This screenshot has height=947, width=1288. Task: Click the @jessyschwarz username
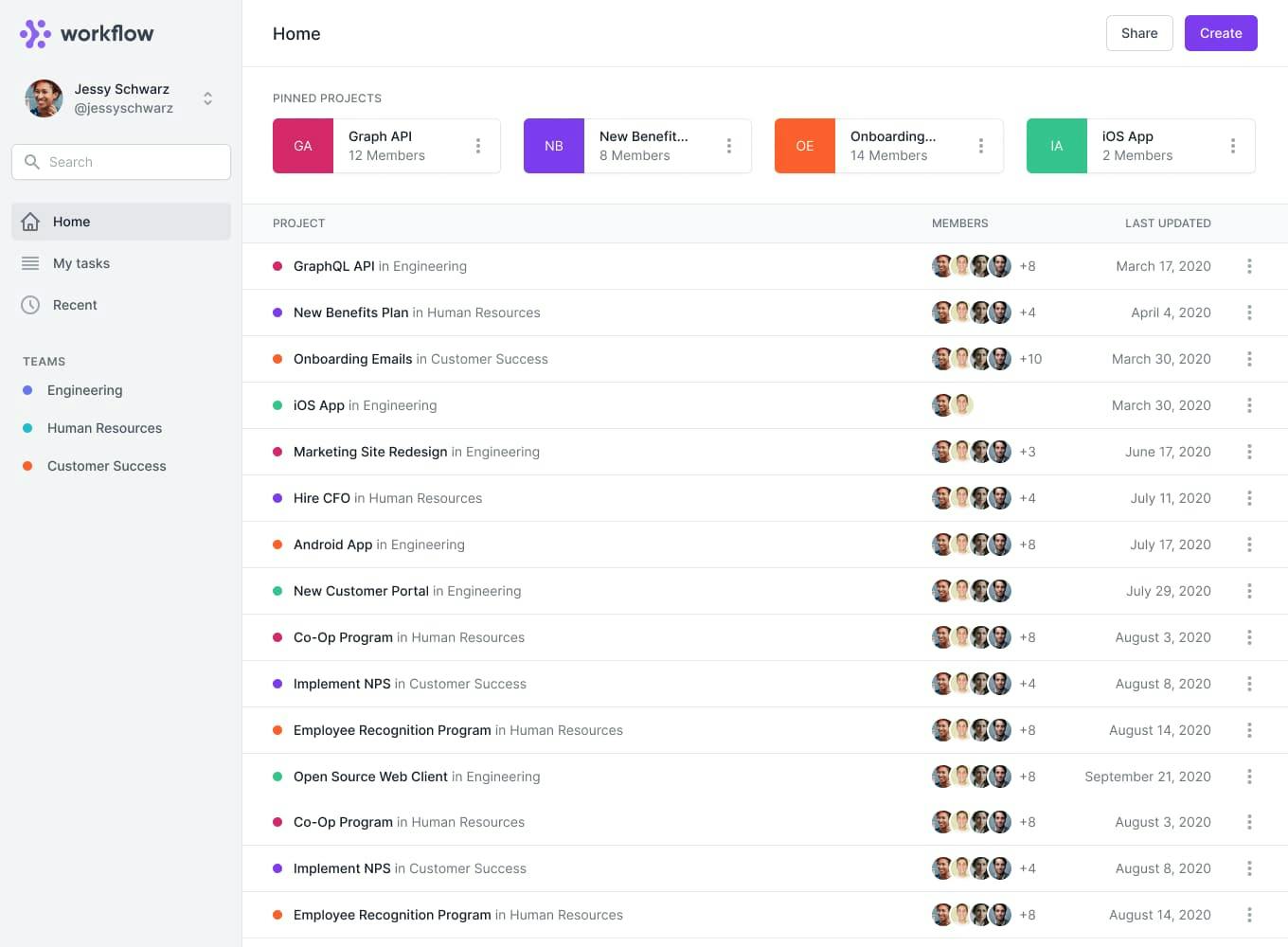click(x=124, y=108)
